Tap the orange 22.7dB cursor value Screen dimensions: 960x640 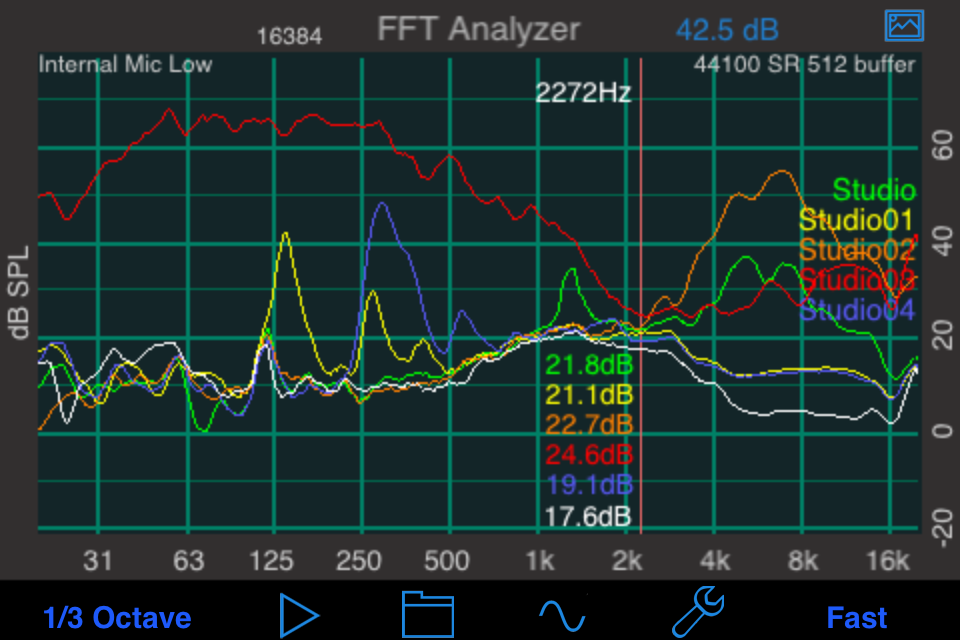click(x=588, y=425)
